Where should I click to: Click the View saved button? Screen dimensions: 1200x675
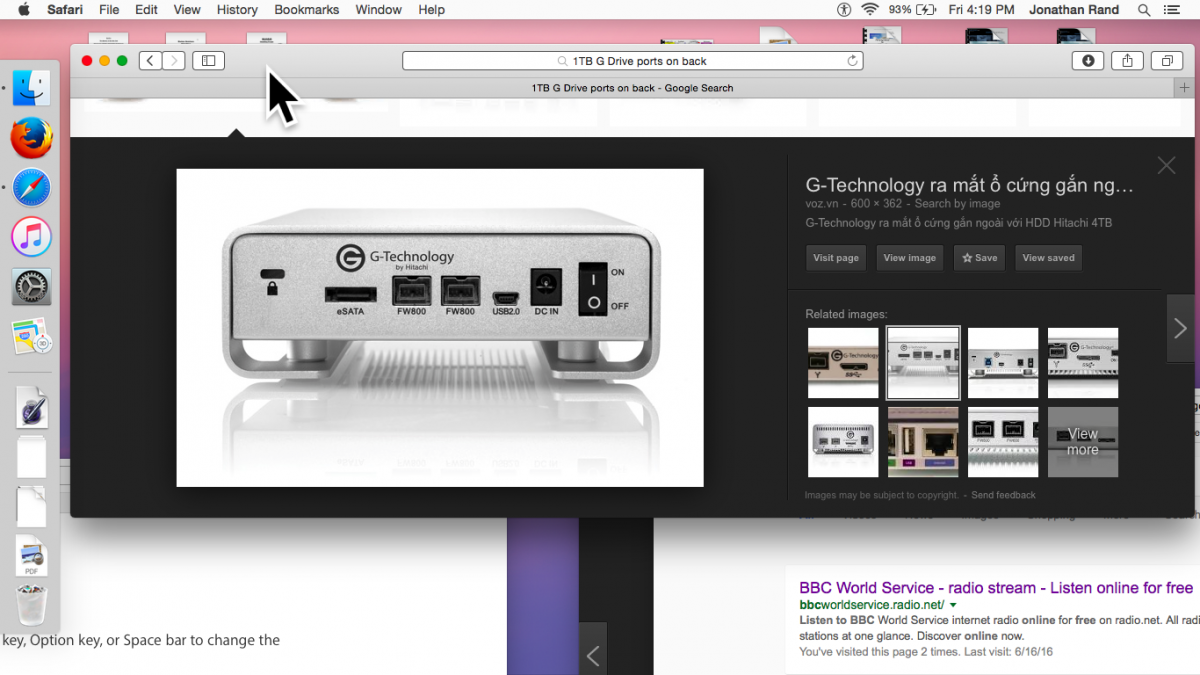1048,258
